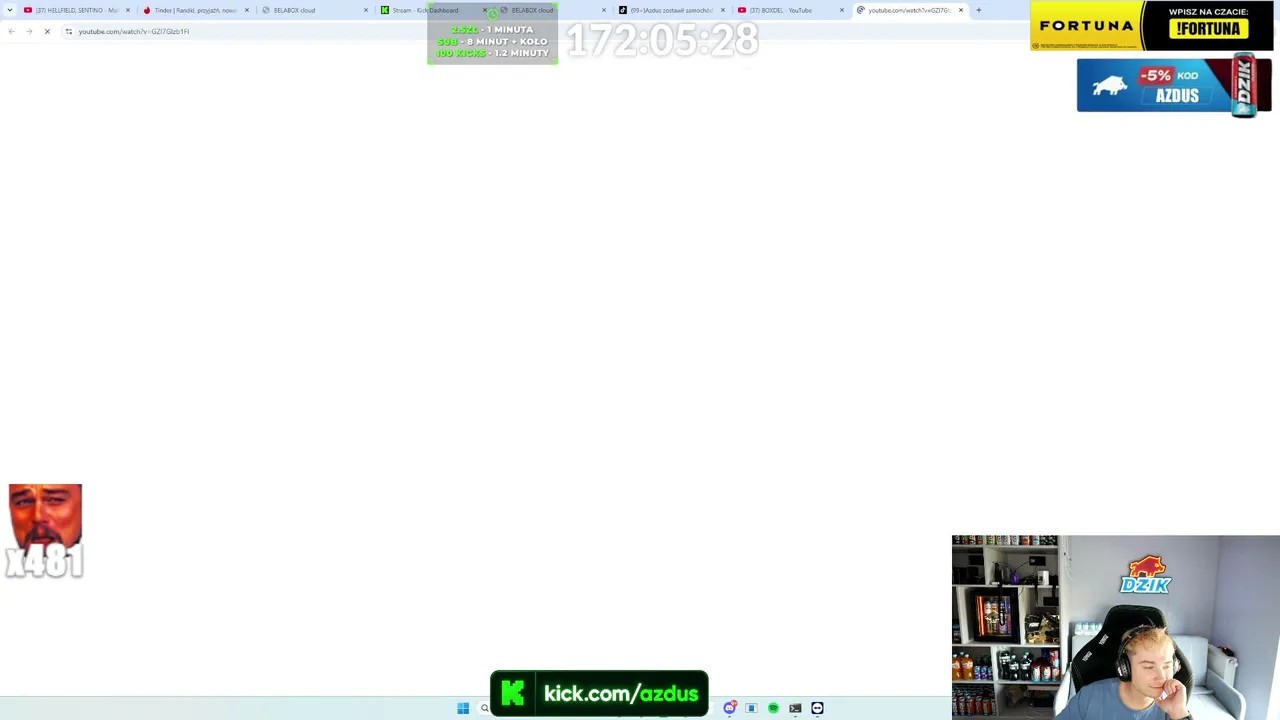Go back to the previous page
The width and height of the screenshot is (1280, 720).
11,31
